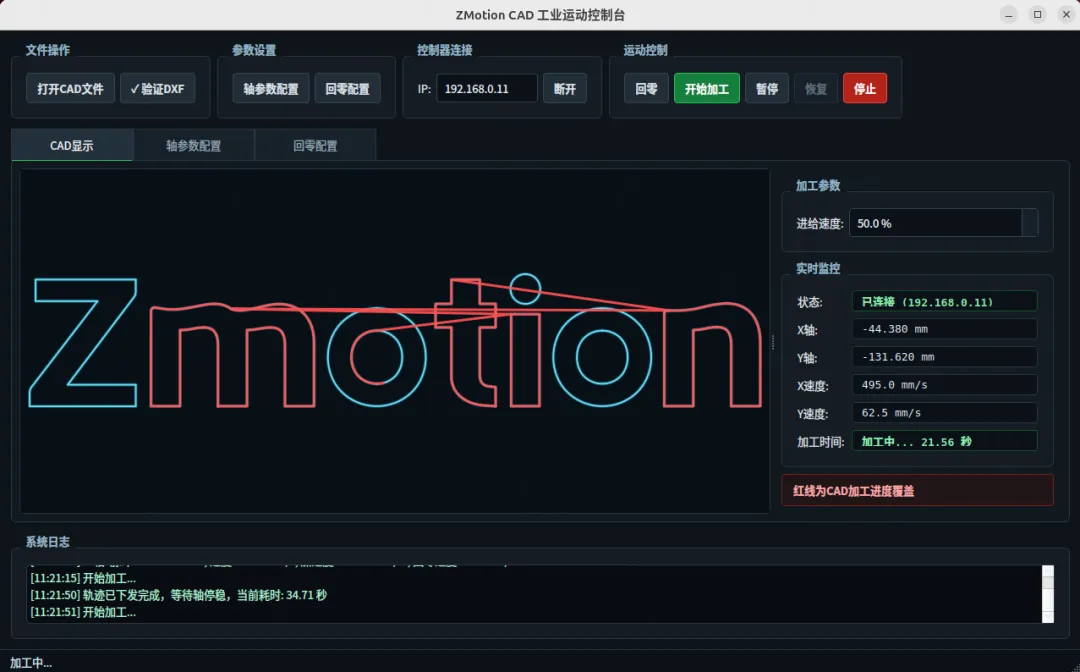The height and width of the screenshot is (672, 1080).
Task: Click the 断开 disconnect button
Action: tap(565, 89)
